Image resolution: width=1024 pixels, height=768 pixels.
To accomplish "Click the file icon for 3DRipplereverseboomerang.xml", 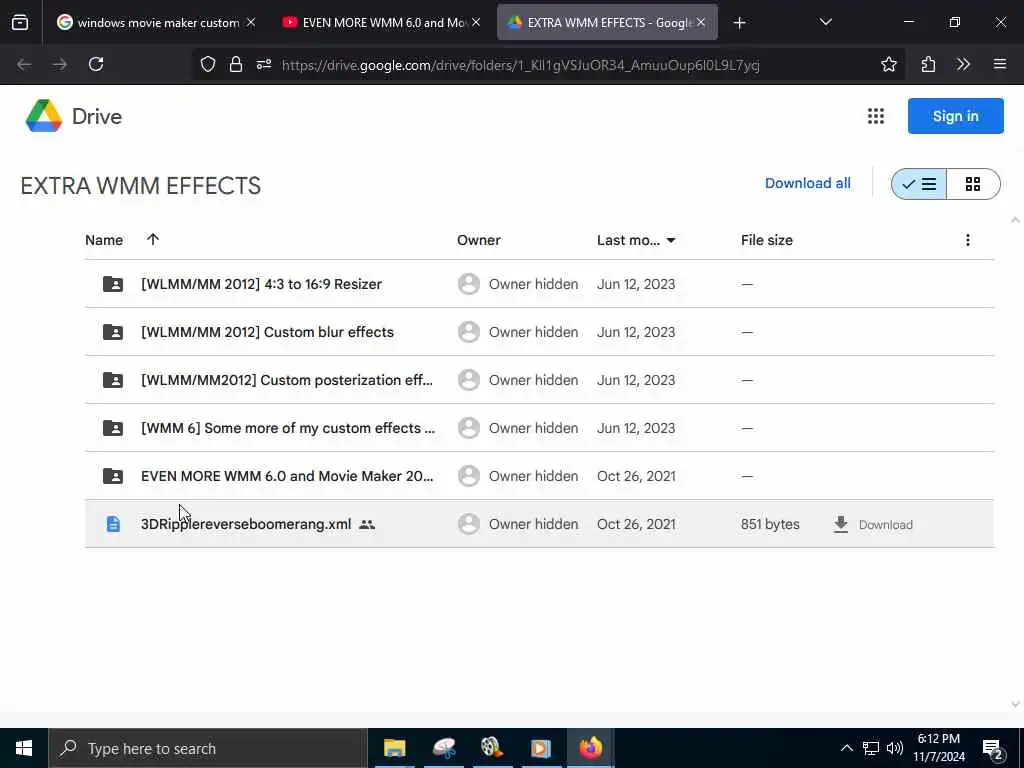I will [x=113, y=524].
